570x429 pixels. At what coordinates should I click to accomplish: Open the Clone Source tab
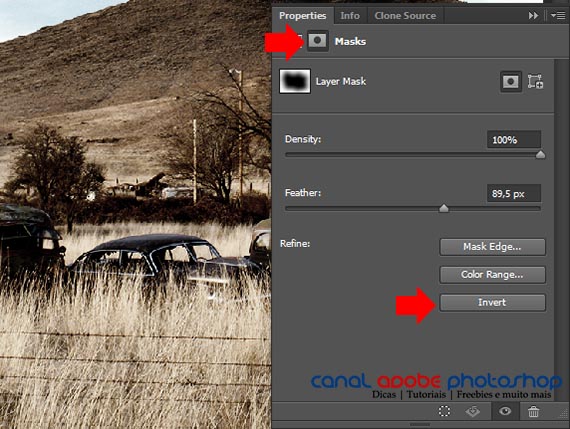pos(405,16)
